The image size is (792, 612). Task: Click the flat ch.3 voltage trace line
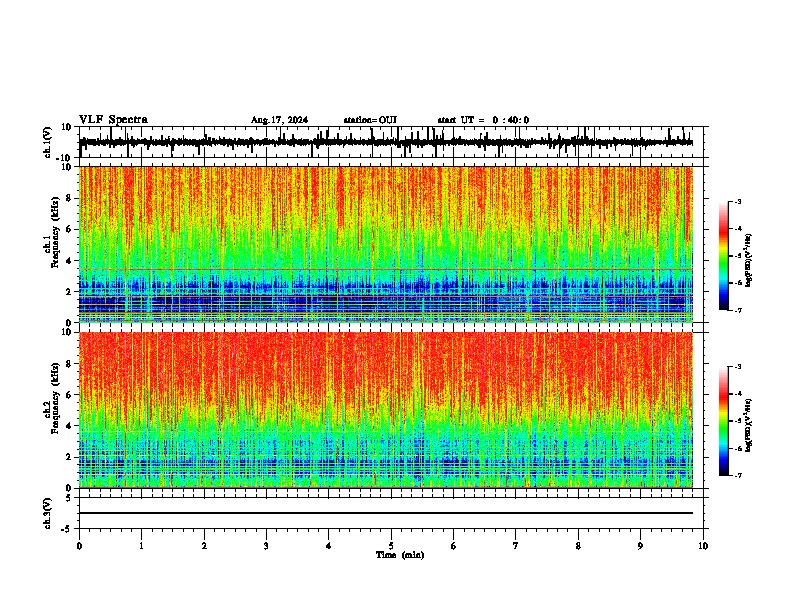click(x=385, y=513)
